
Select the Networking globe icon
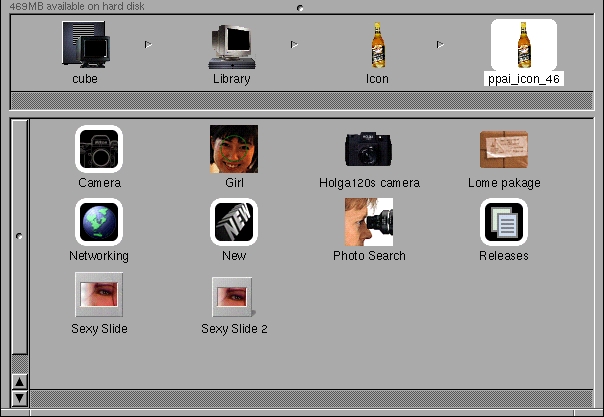click(x=99, y=222)
